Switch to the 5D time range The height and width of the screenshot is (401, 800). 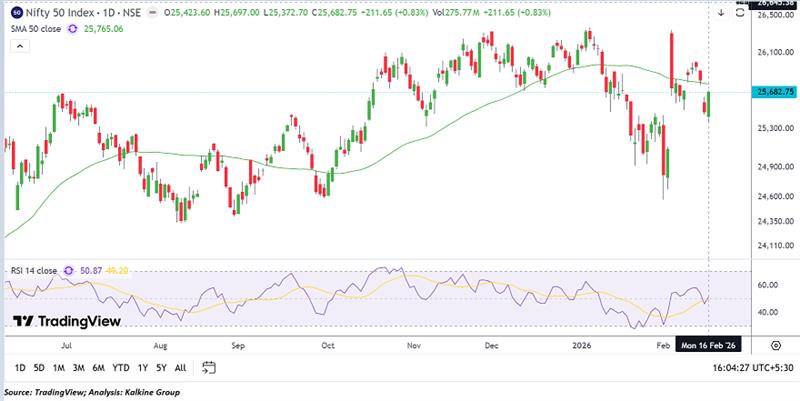pyautogui.click(x=39, y=368)
